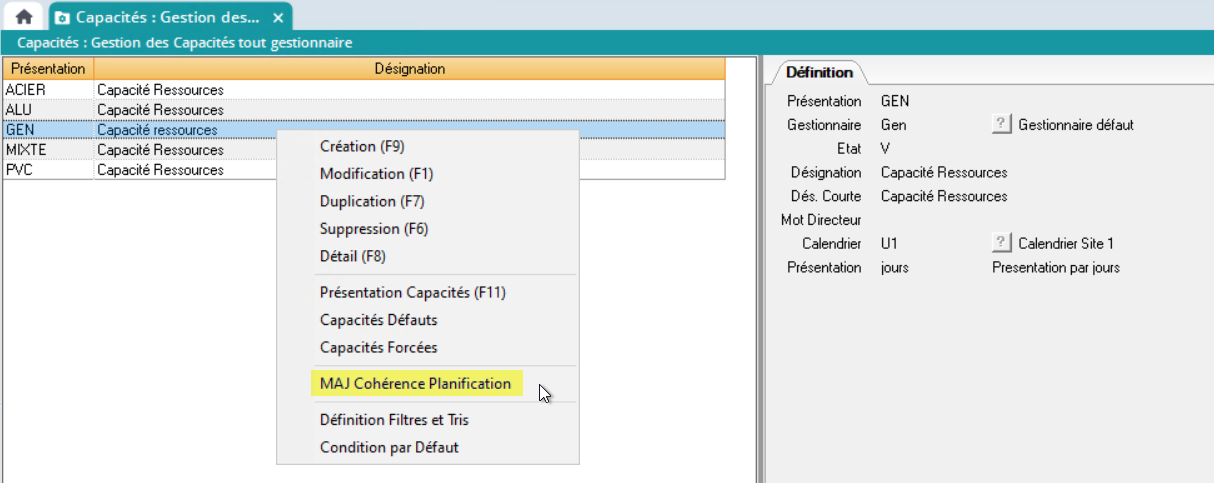Select Capacités Défauts menu item

click(378, 320)
